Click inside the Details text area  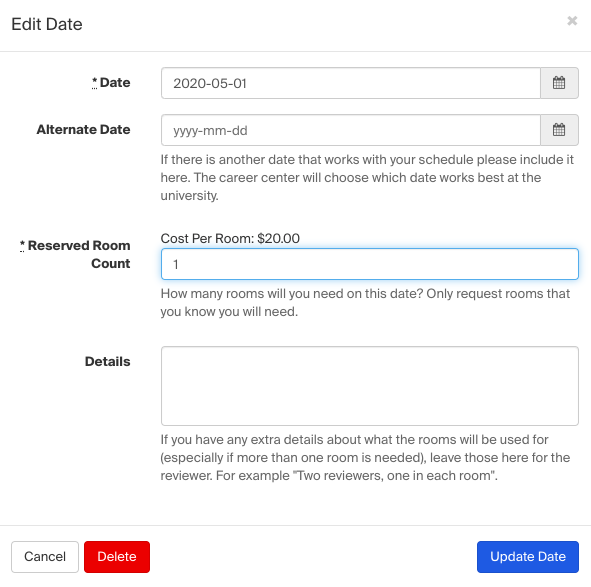pyautogui.click(x=370, y=386)
